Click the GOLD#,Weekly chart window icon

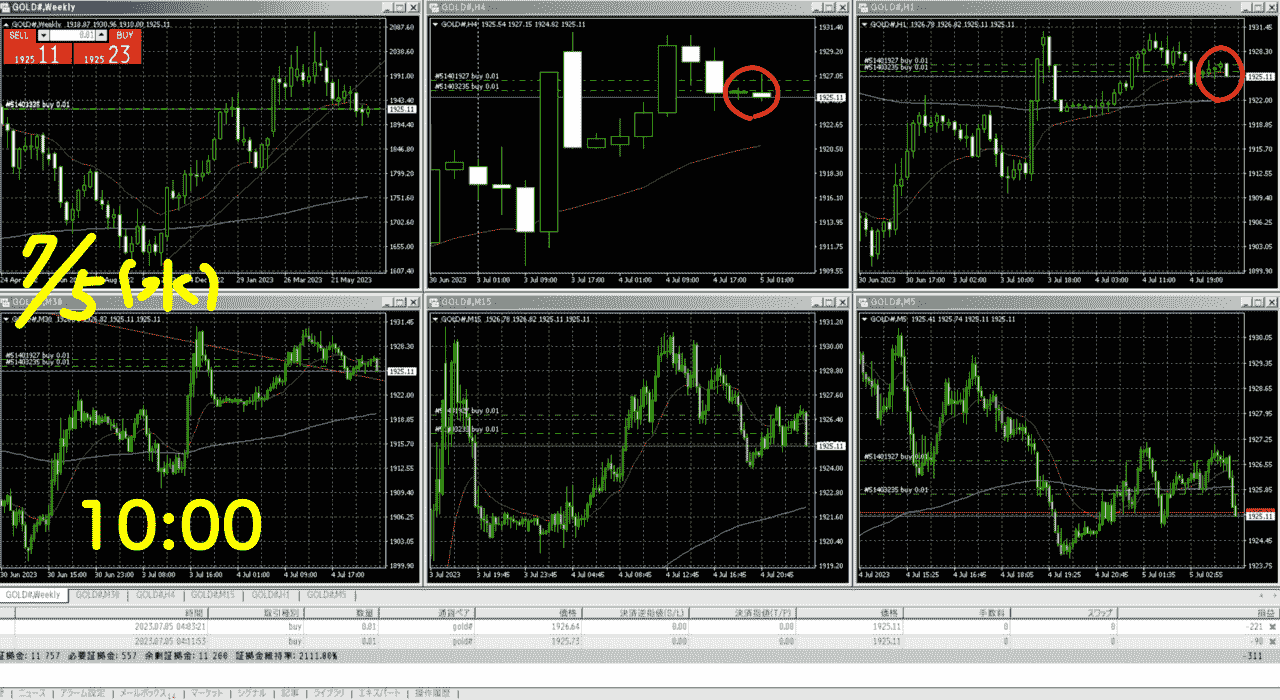6,8
